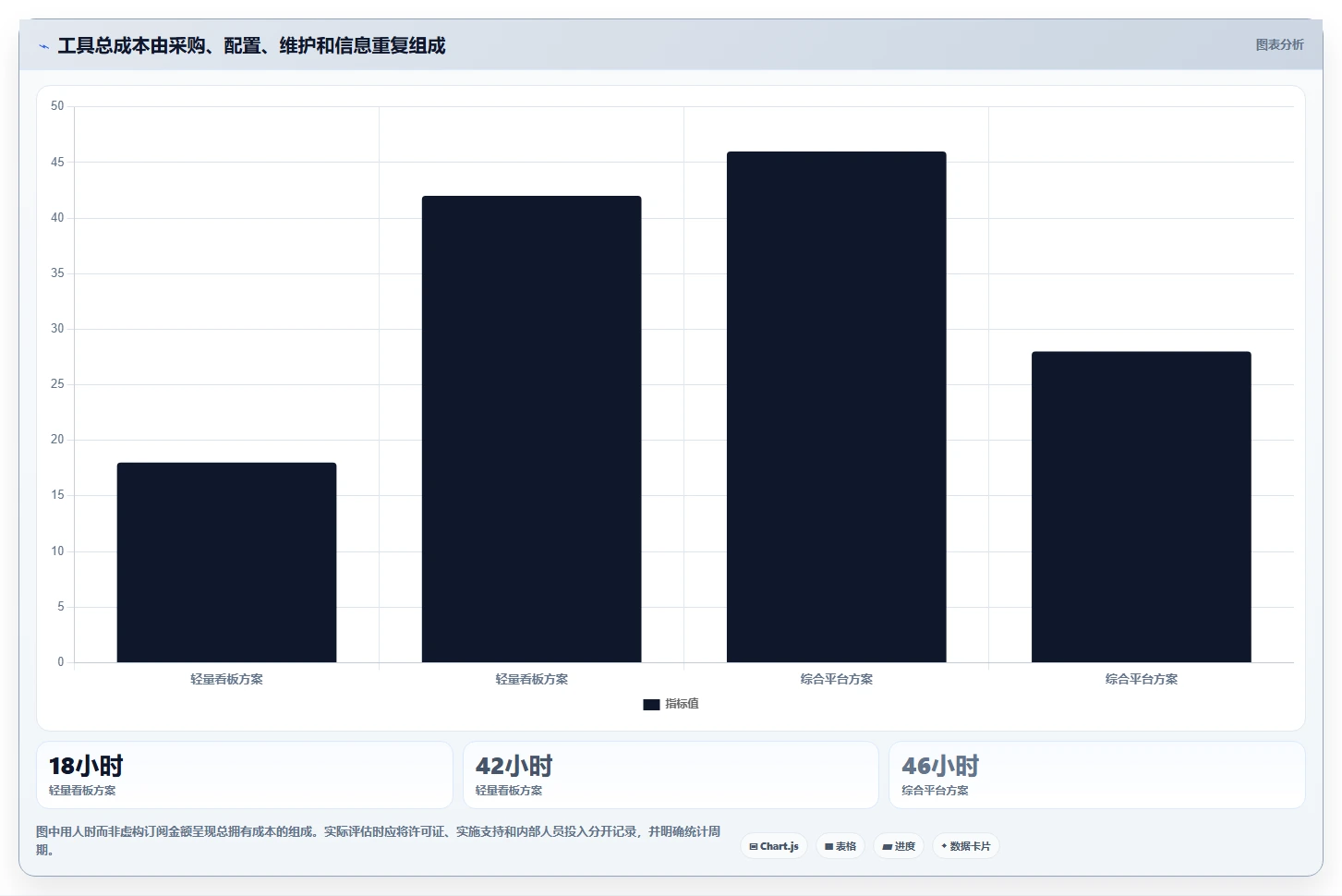Click the card title 工具总成本由采购、配置、维护和信息重复组成
Image resolution: width=1342 pixels, height=896 pixels.
coord(251,46)
